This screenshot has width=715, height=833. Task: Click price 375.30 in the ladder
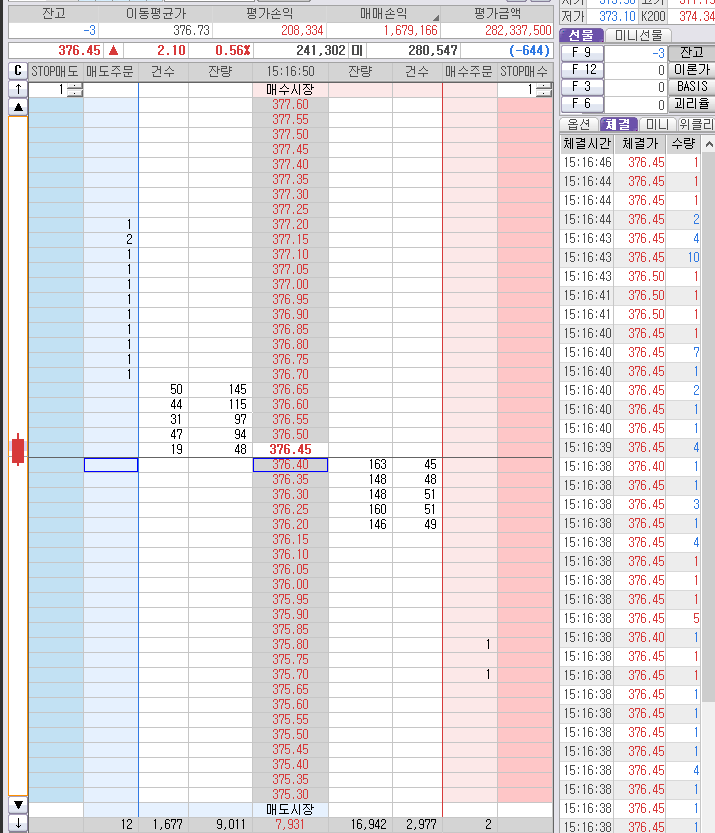(290, 794)
